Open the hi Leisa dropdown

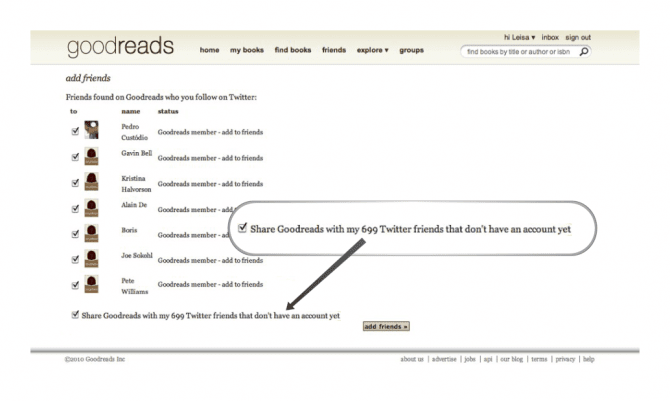(x=519, y=37)
